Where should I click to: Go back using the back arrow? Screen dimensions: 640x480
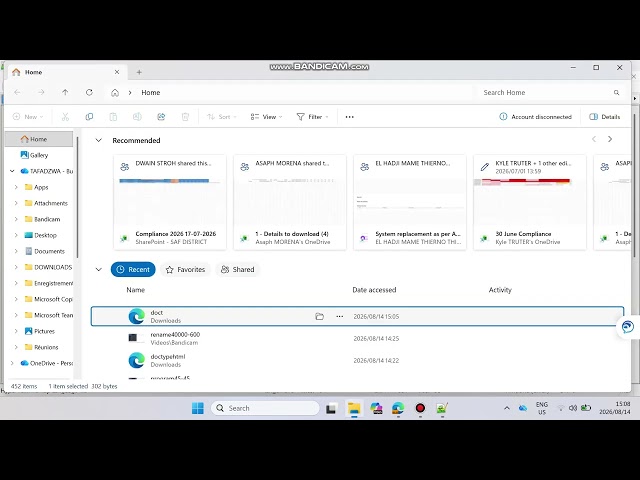(x=18, y=93)
